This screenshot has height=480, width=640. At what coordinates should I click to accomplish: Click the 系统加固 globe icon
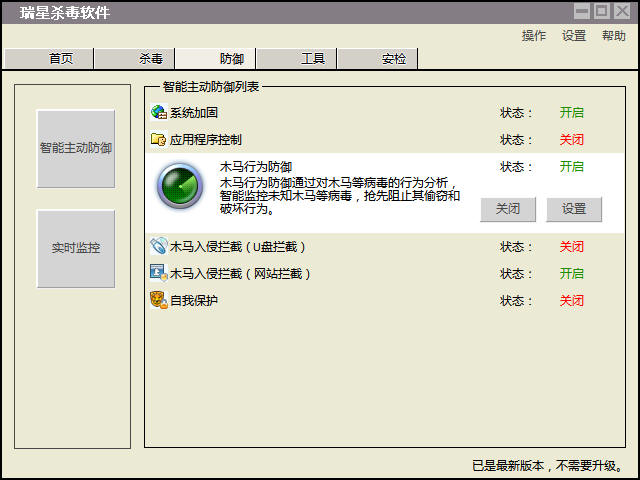159,112
